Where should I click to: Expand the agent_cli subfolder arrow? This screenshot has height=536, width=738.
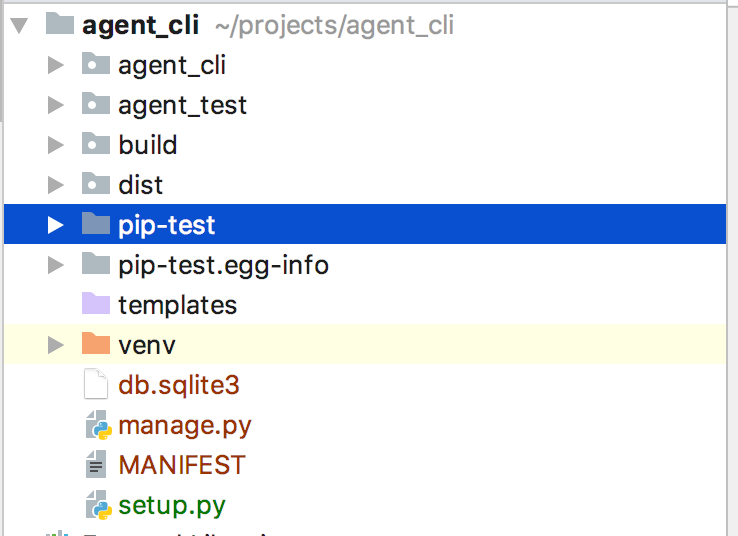point(56,65)
